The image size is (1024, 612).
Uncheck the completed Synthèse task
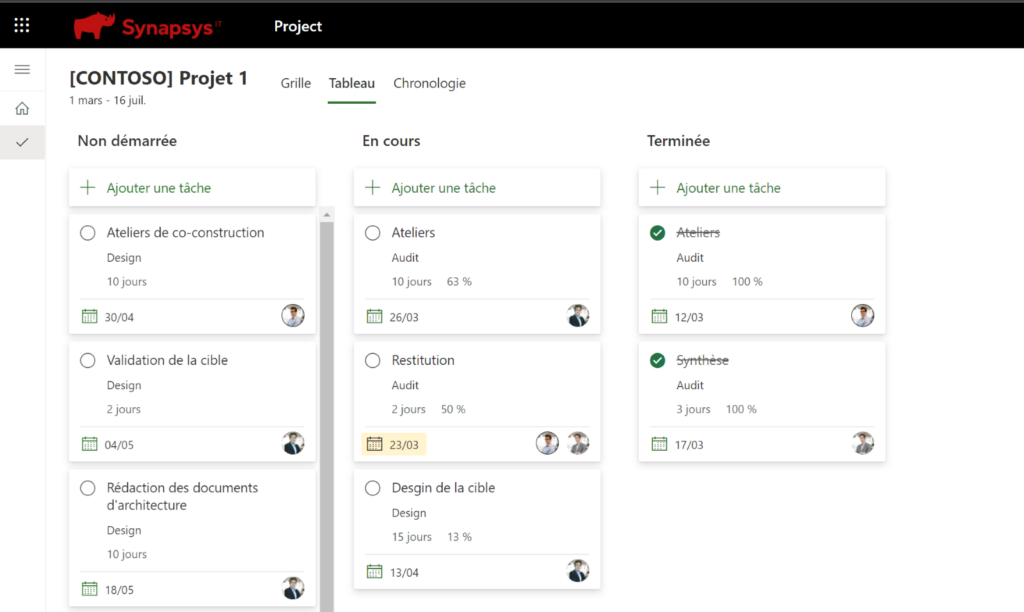coord(658,360)
